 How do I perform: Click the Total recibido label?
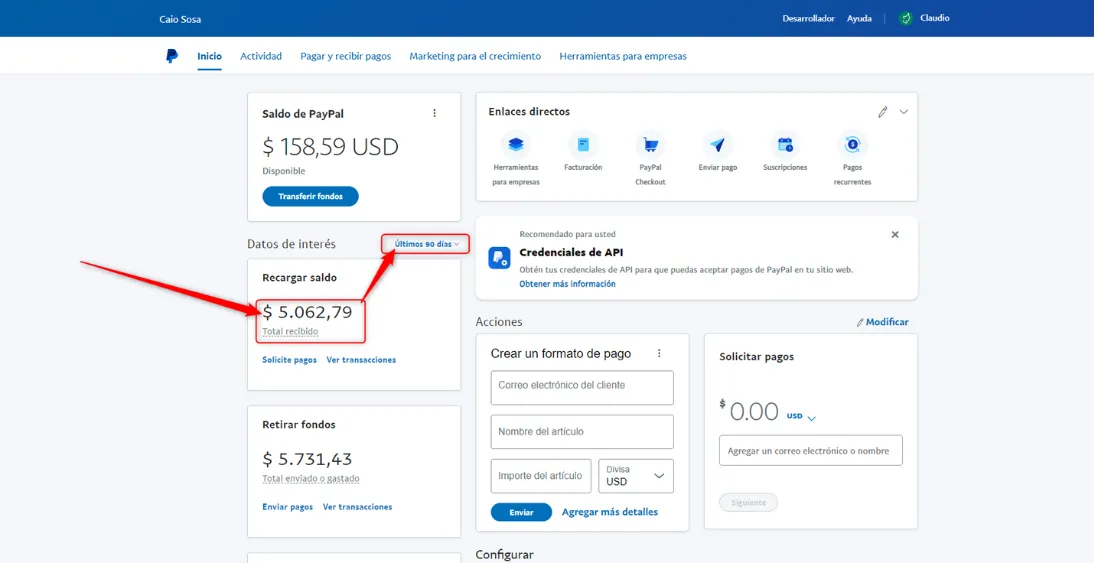tap(290, 331)
